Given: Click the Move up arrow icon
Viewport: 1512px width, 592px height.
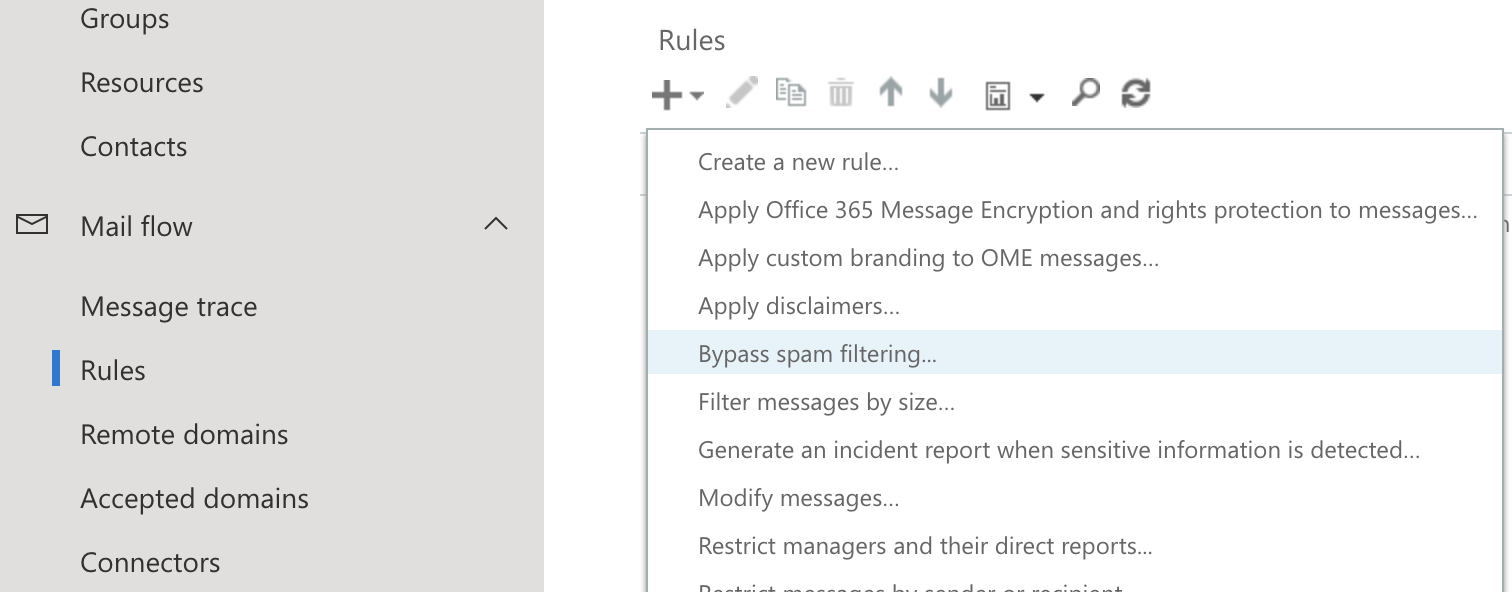Looking at the screenshot, I should click(890, 93).
